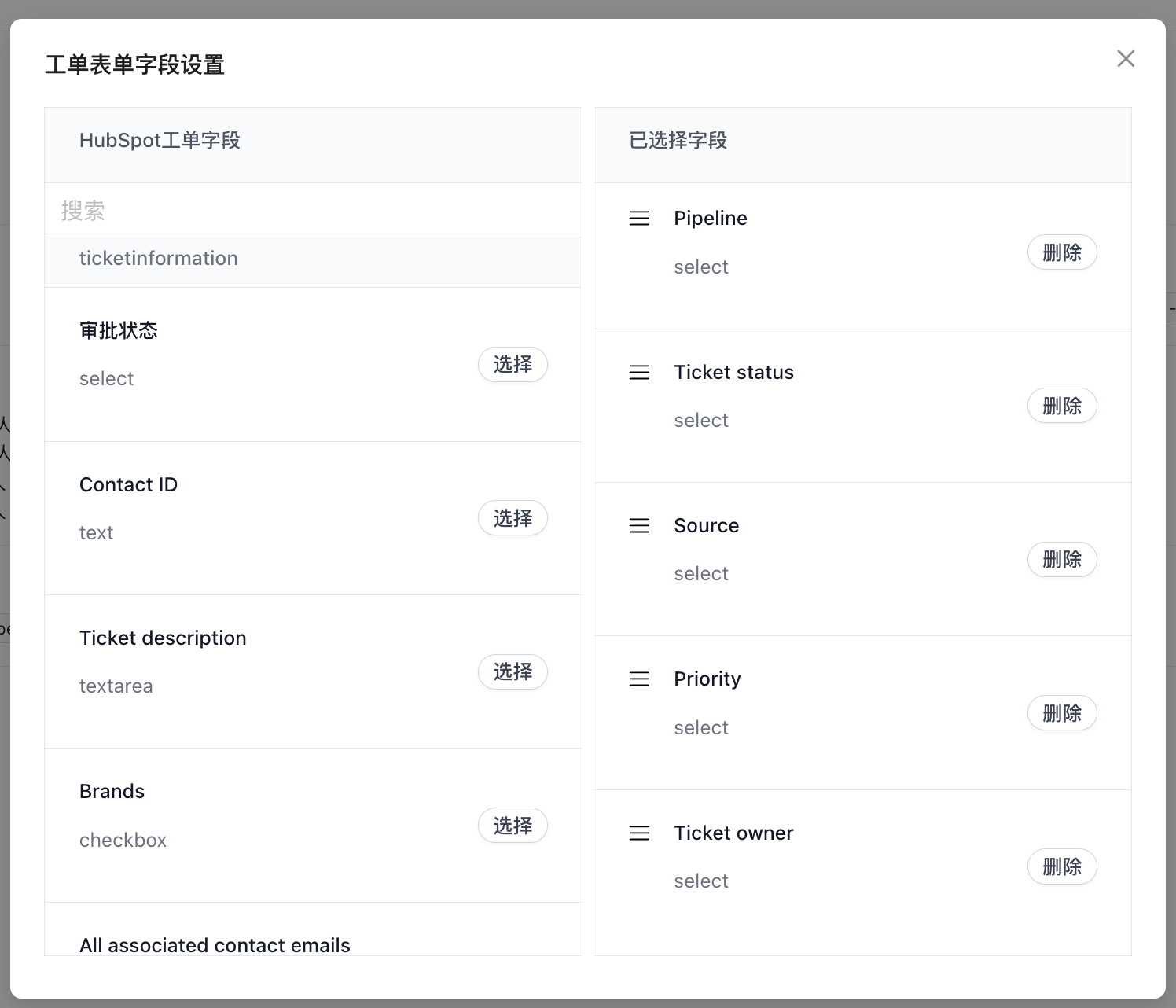Image resolution: width=1176 pixels, height=1008 pixels.
Task: Click the drag handle beside Source field
Action: pyautogui.click(x=639, y=525)
